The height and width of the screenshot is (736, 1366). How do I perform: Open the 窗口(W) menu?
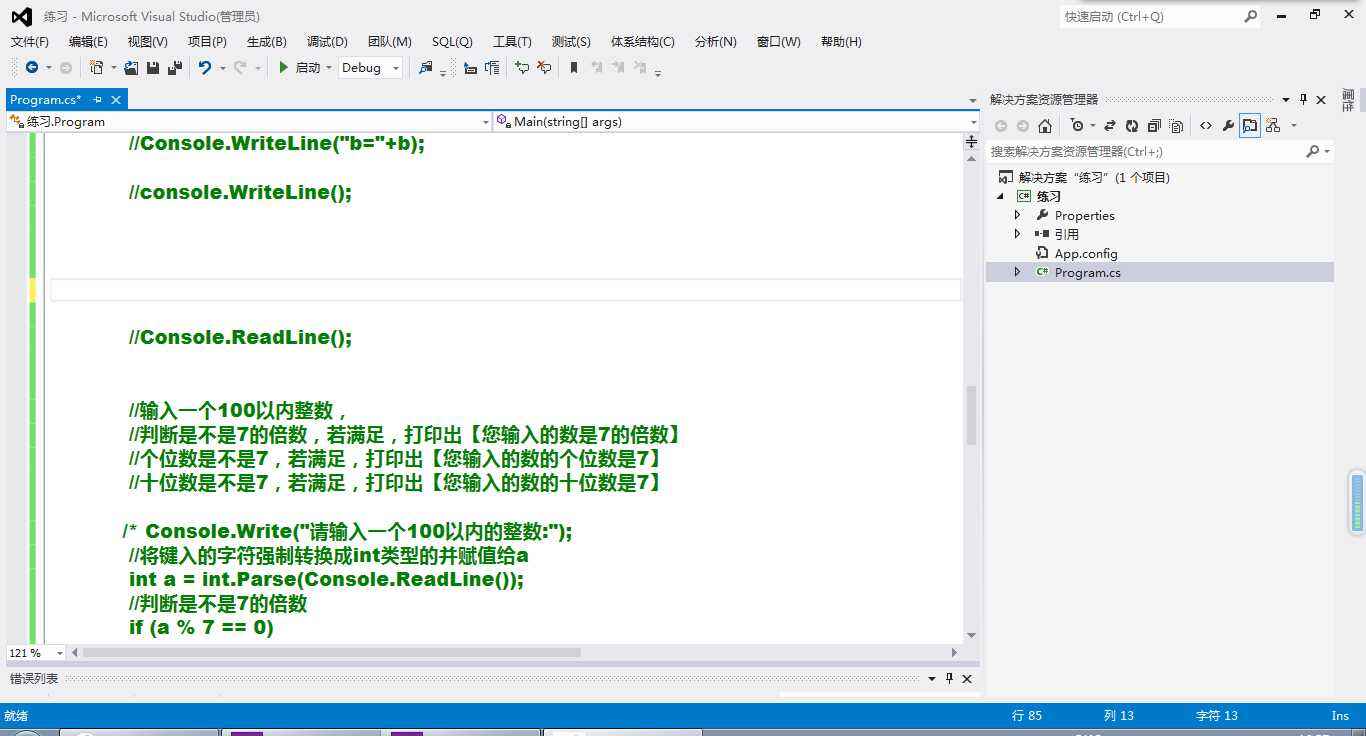point(779,41)
